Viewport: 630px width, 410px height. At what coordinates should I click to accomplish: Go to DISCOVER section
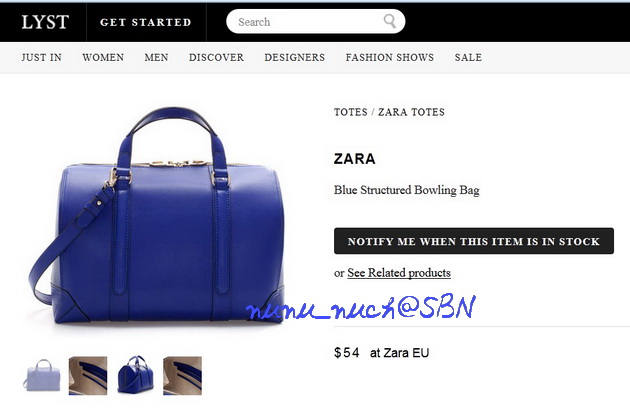click(x=216, y=57)
